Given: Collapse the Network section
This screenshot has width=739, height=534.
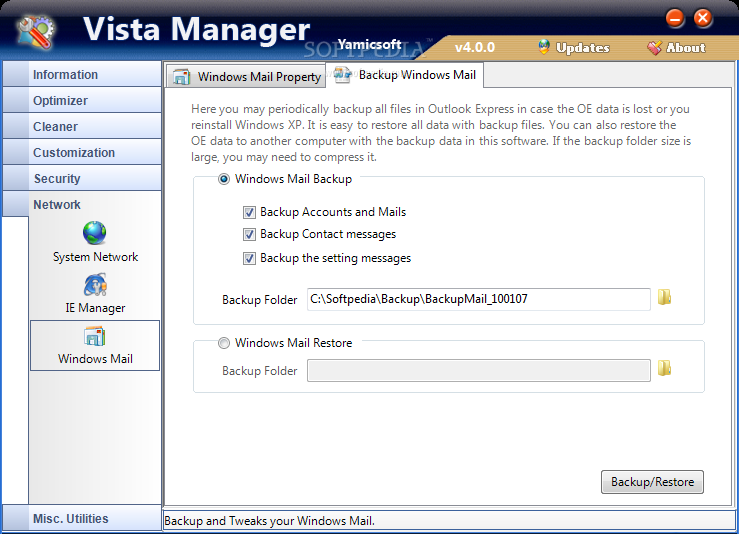Looking at the screenshot, I should click(82, 204).
